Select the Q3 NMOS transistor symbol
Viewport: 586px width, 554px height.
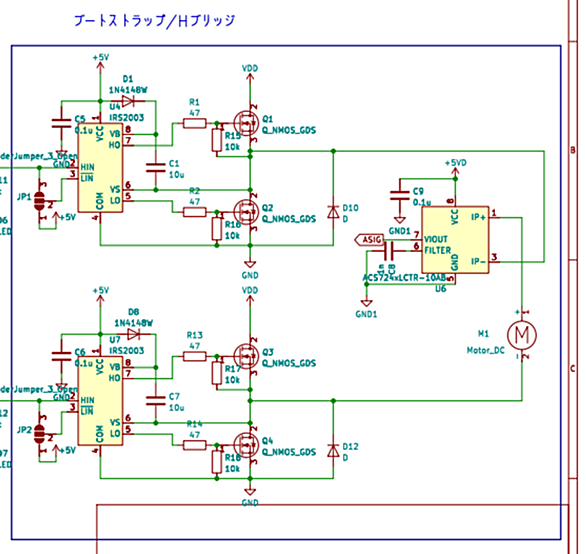(246, 356)
